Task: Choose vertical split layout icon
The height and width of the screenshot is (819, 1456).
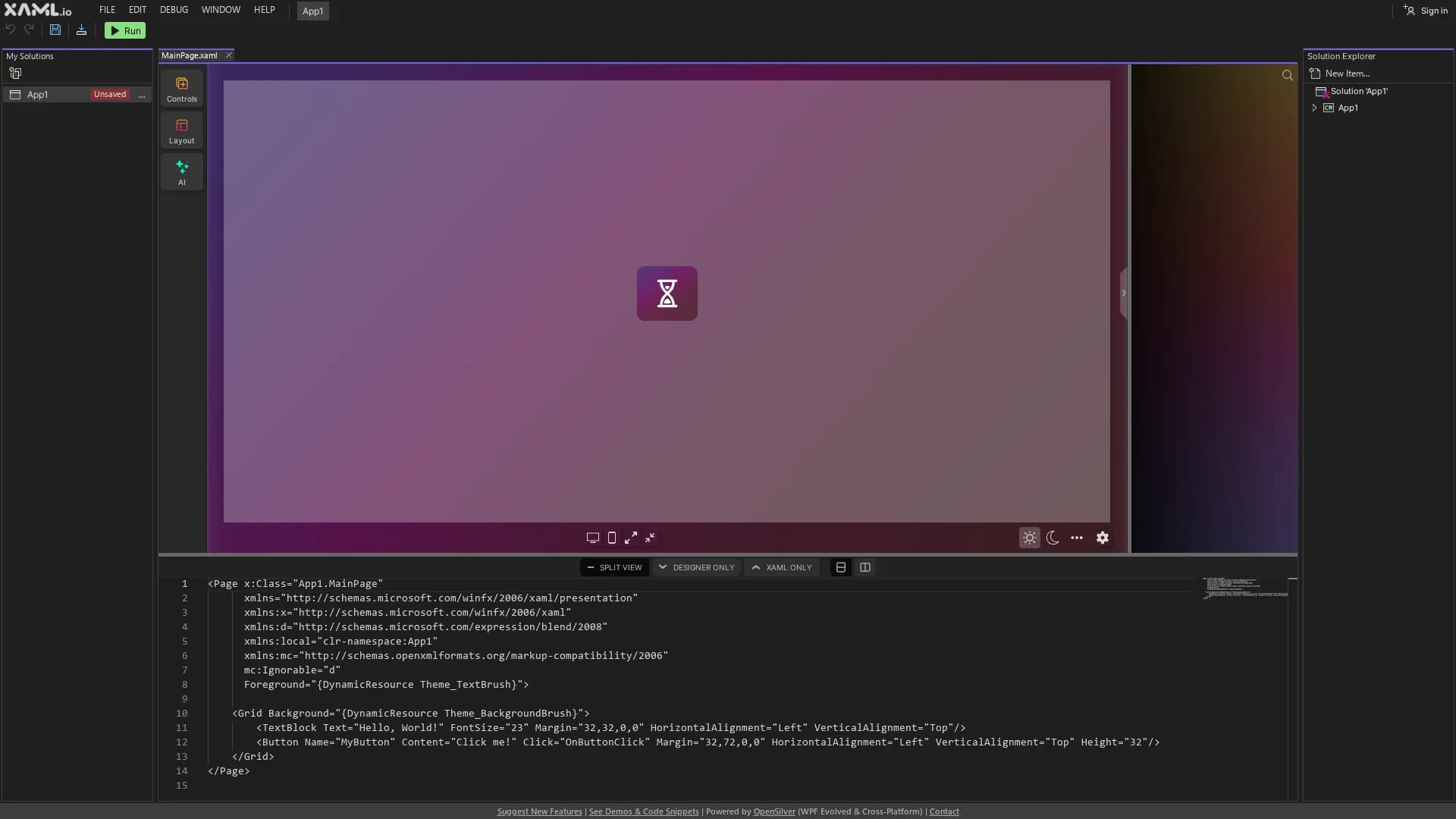Action: 865,567
